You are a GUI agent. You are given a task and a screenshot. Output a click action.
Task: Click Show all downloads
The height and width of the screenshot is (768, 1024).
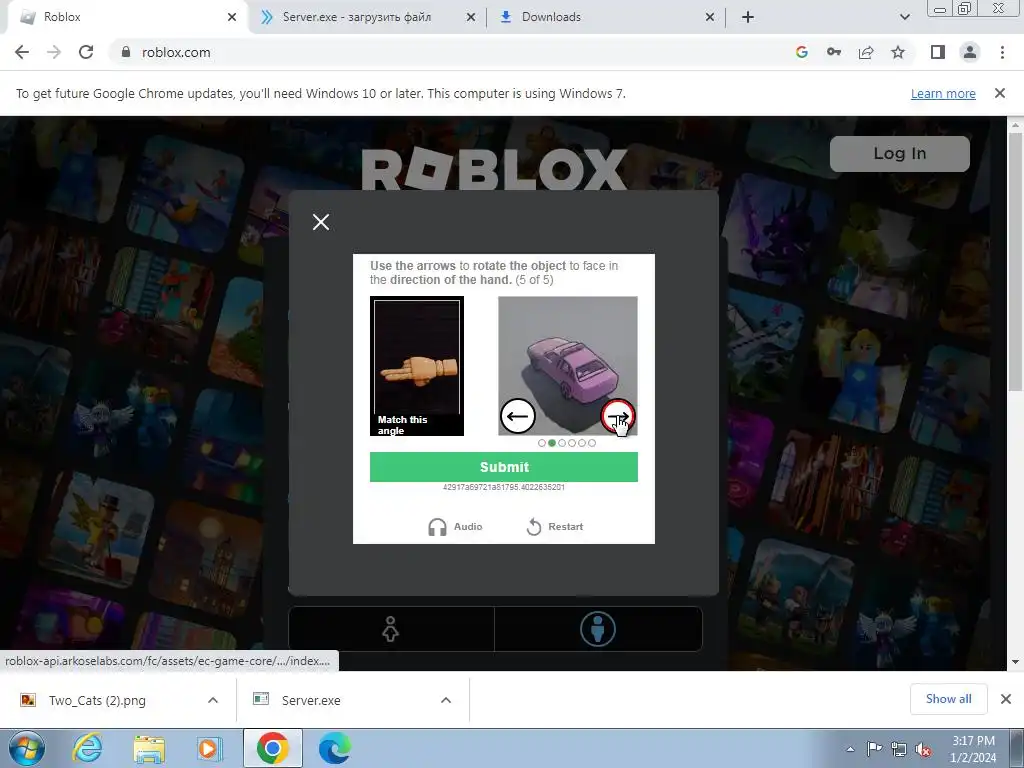(x=948, y=699)
